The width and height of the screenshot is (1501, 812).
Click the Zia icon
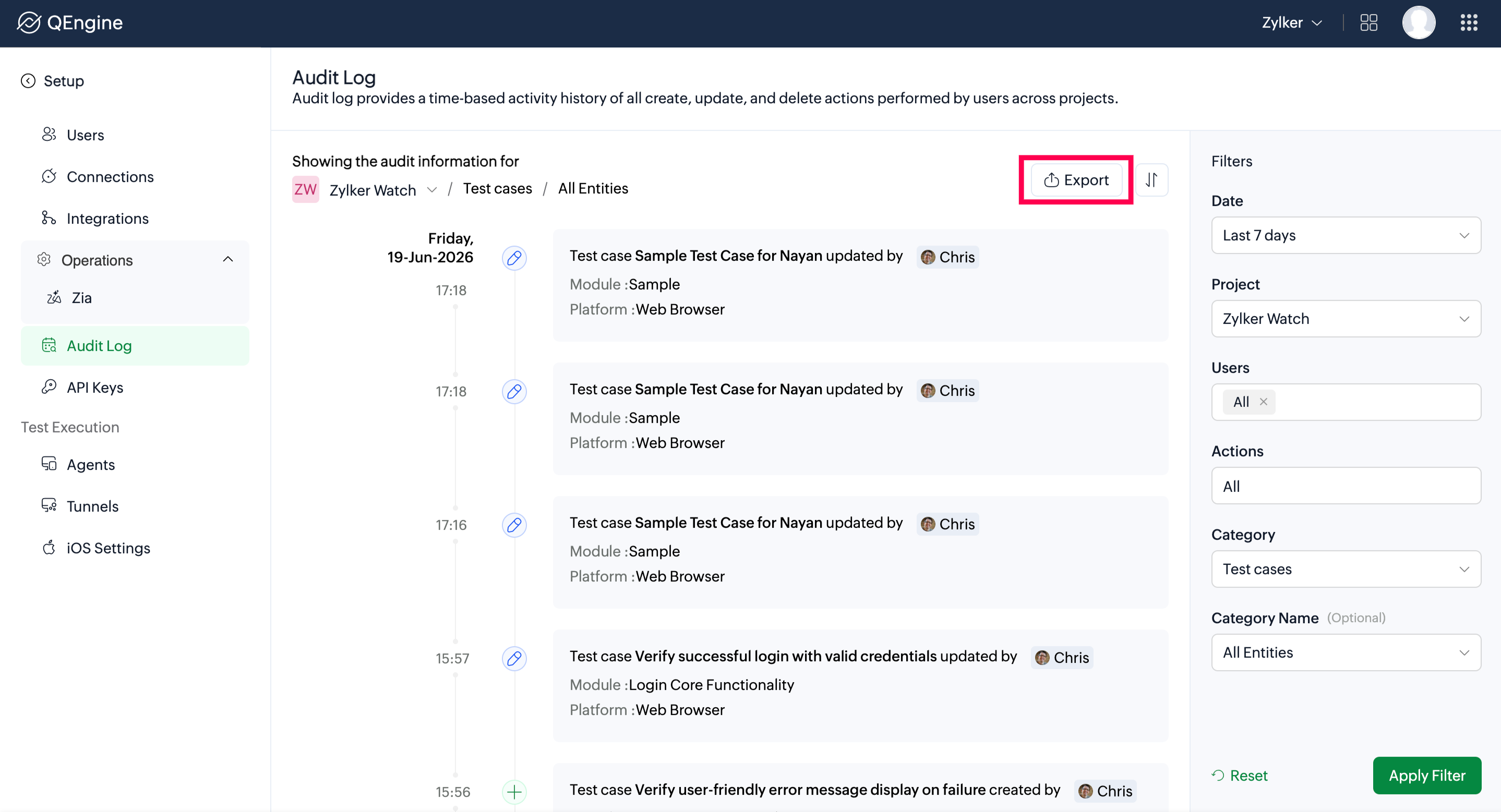[54, 297]
